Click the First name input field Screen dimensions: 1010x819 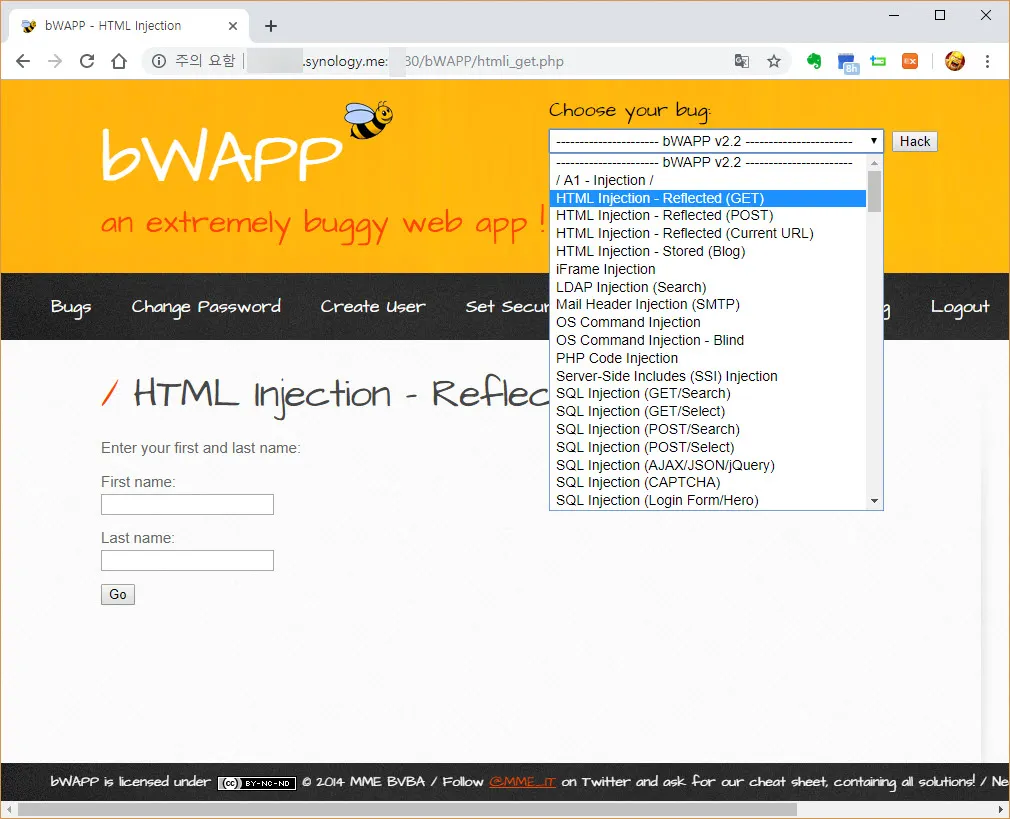tap(187, 505)
